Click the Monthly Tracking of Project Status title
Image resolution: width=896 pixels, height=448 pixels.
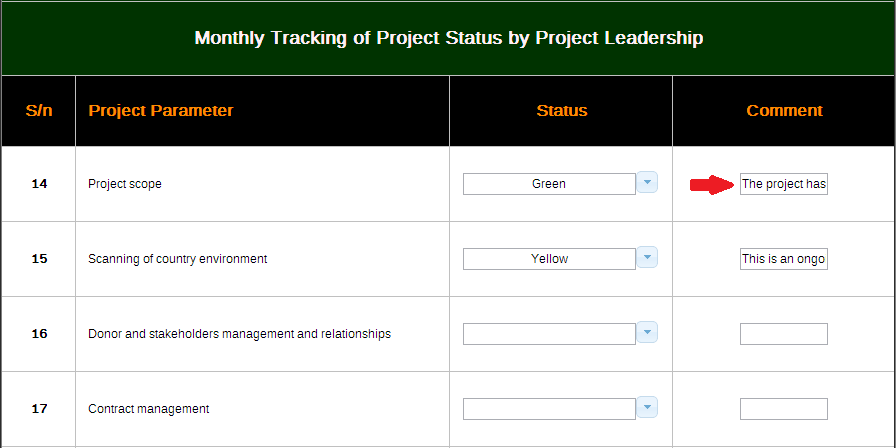[448, 38]
